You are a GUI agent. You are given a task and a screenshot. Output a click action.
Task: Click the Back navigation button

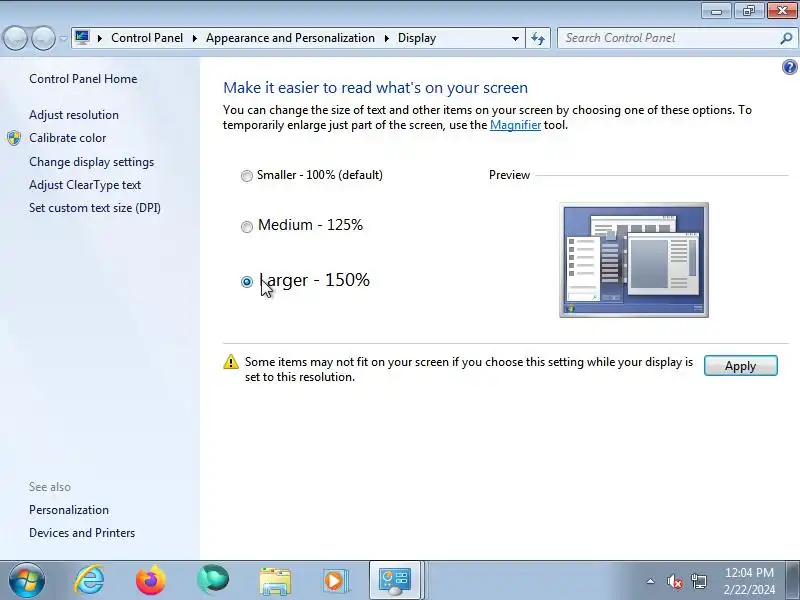(x=15, y=38)
